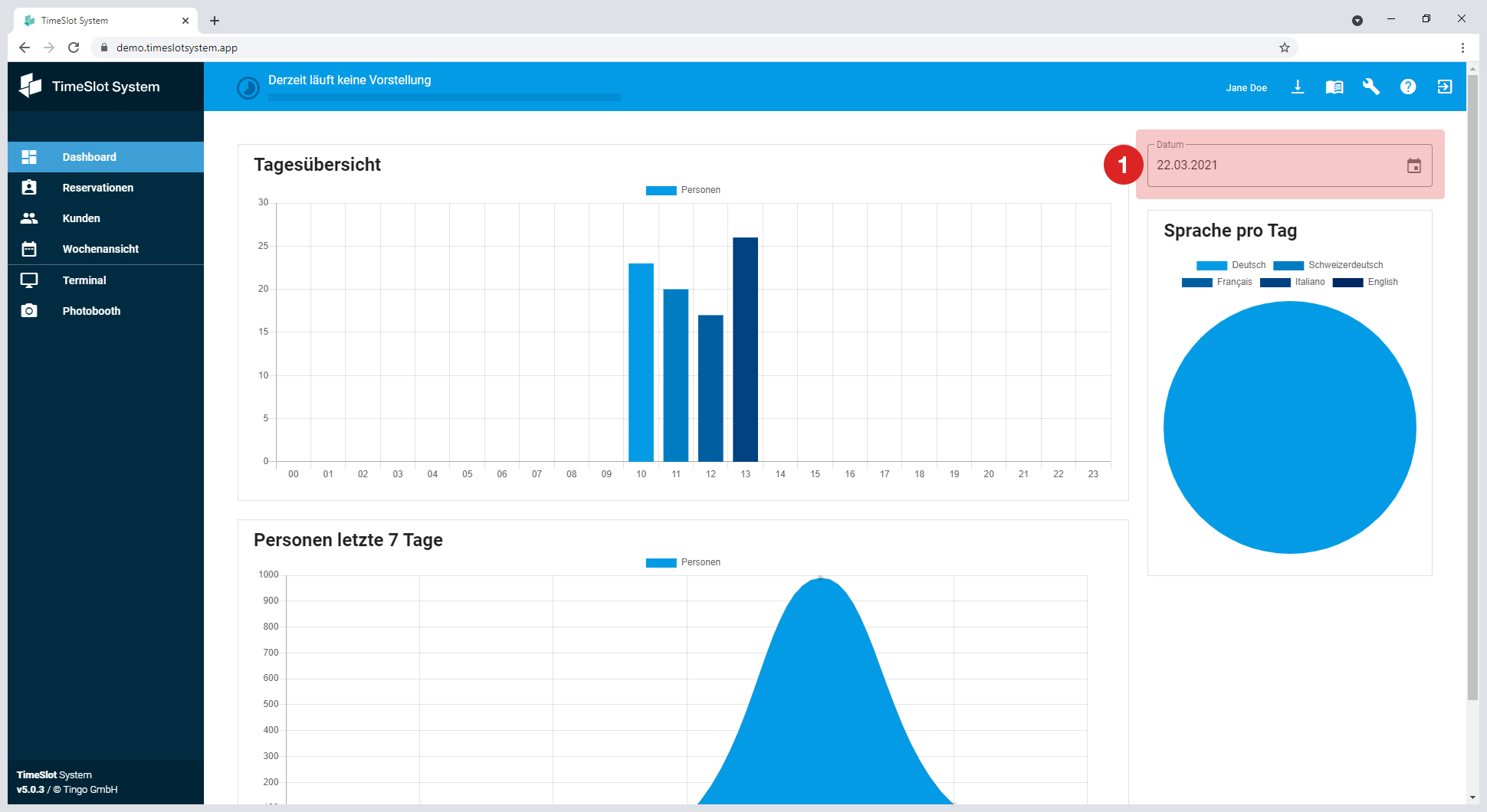Toggle Italiano legend entry
The image size is (1487, 812).
1292,282
